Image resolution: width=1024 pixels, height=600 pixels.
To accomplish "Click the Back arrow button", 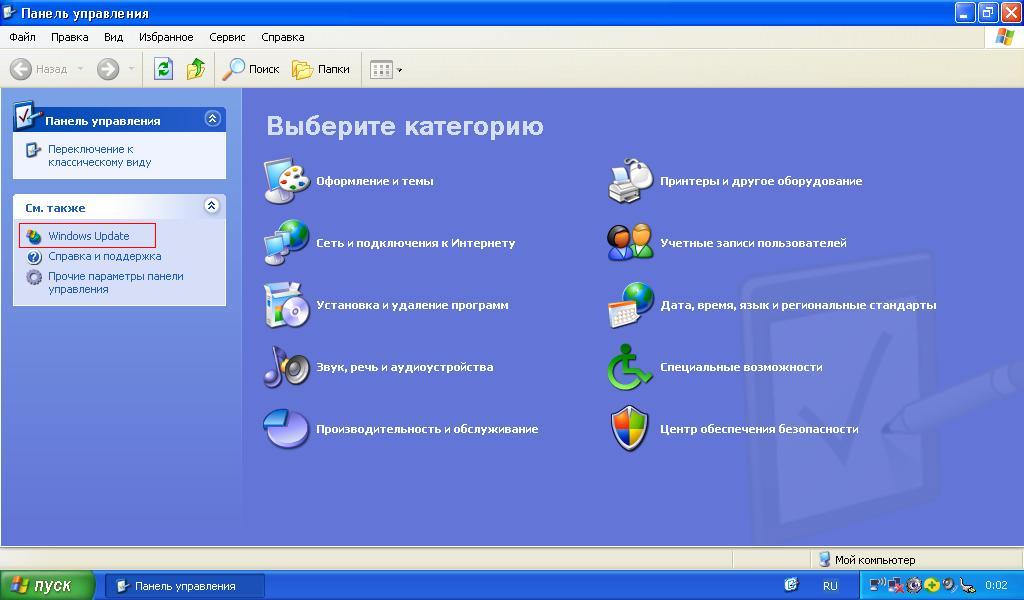I will (40, 69).
